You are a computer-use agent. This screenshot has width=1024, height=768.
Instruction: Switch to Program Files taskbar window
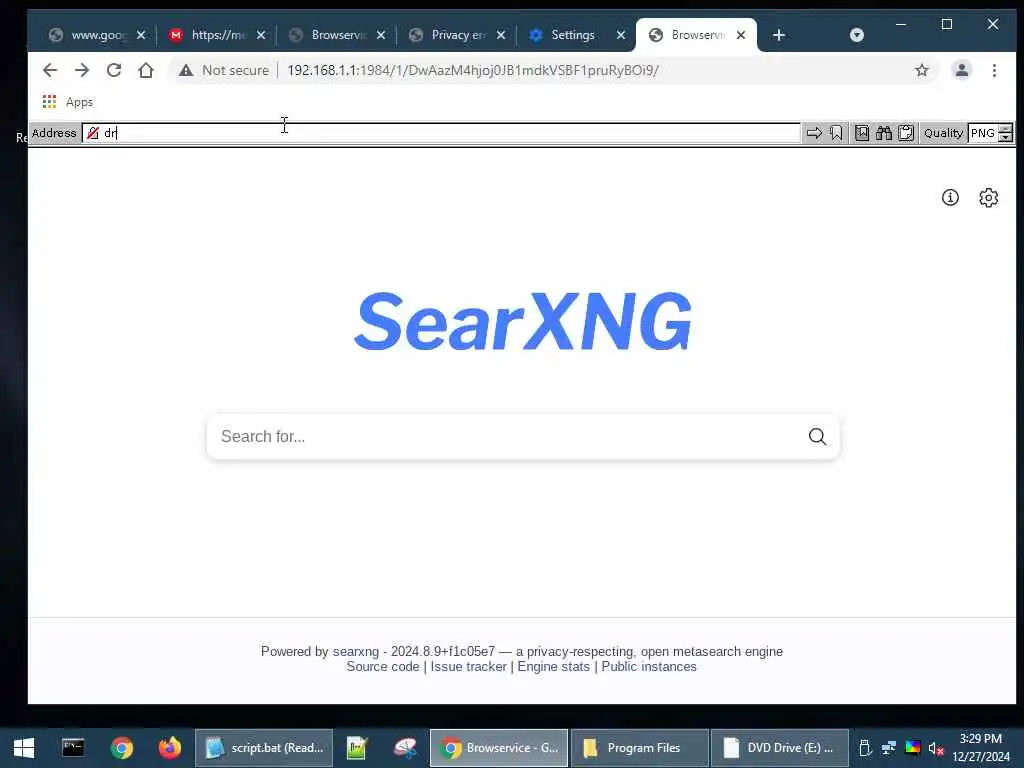(x=639, y=748)
